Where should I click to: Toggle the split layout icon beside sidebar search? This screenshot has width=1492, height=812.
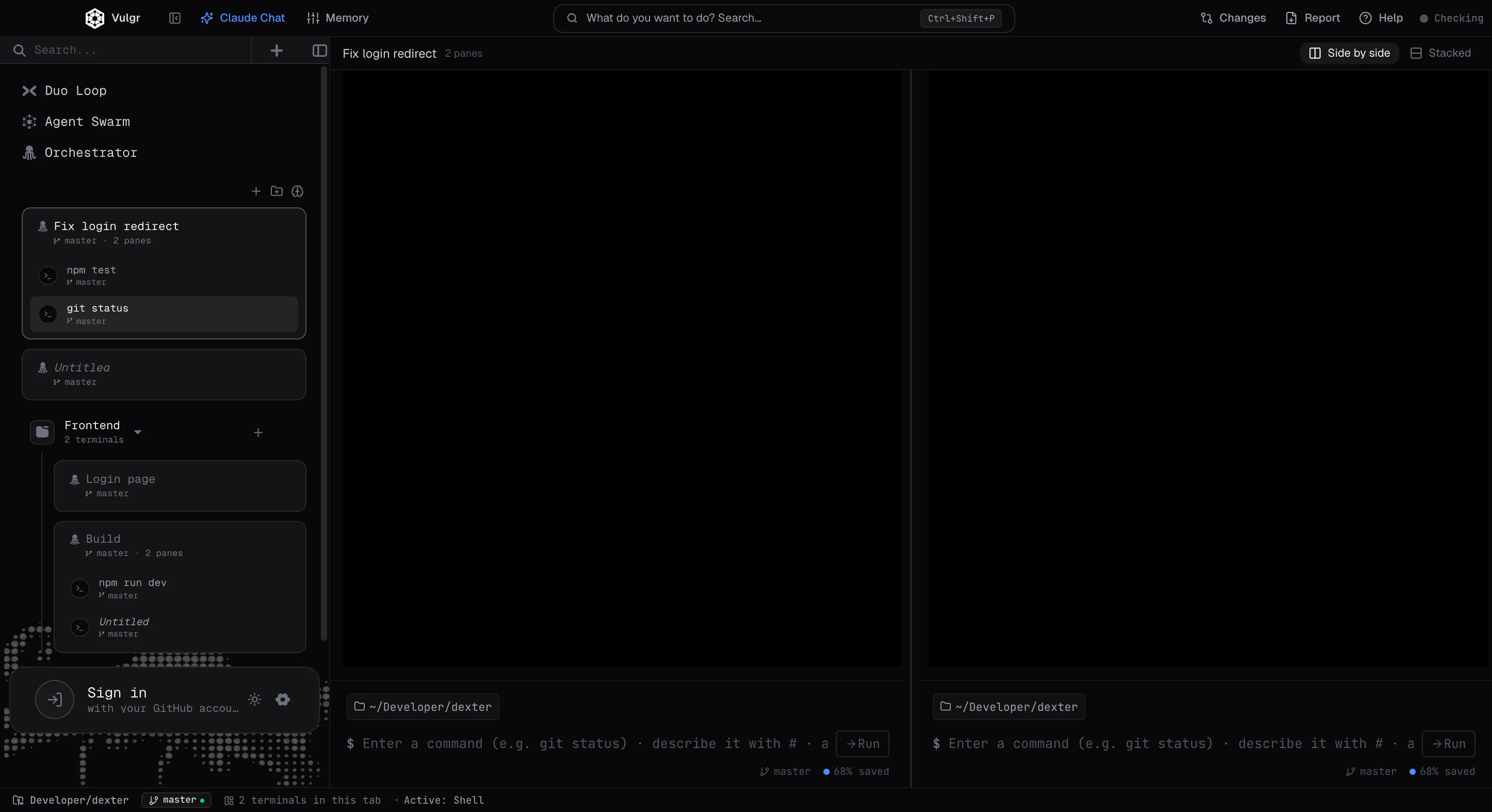pos(320,51)
